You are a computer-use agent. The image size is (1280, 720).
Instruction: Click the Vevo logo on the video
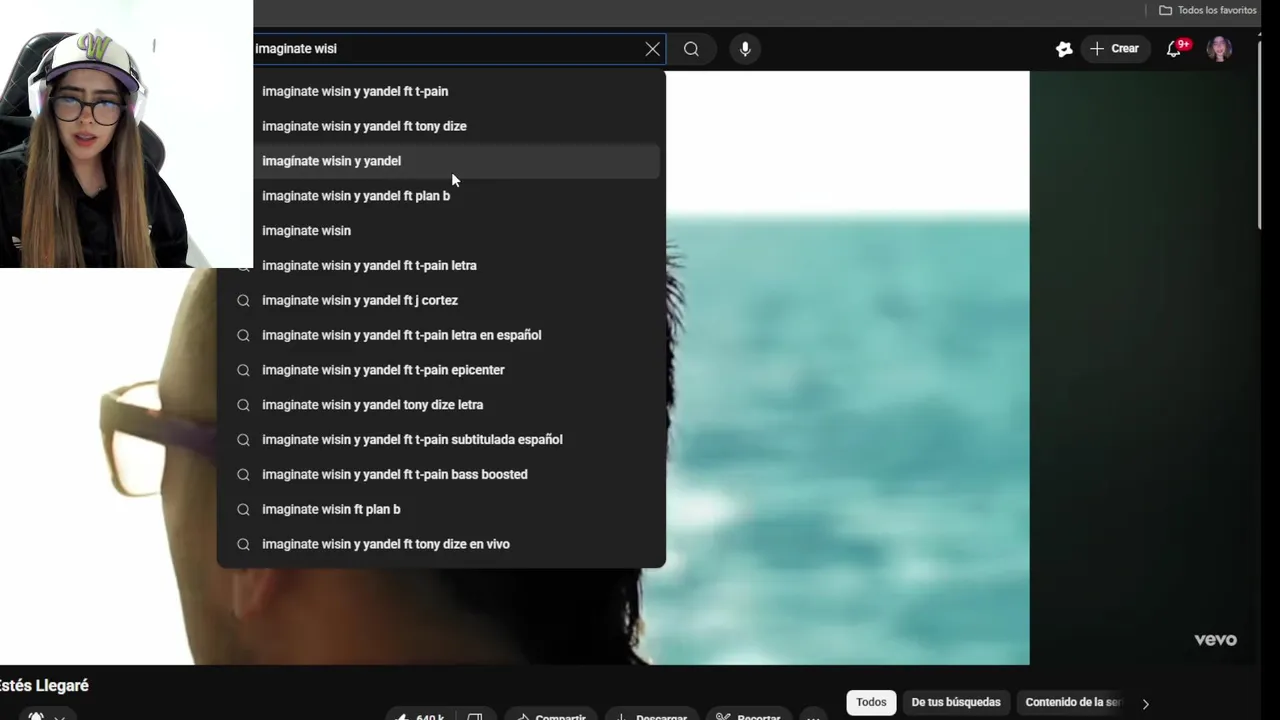tap(1215, 640)
